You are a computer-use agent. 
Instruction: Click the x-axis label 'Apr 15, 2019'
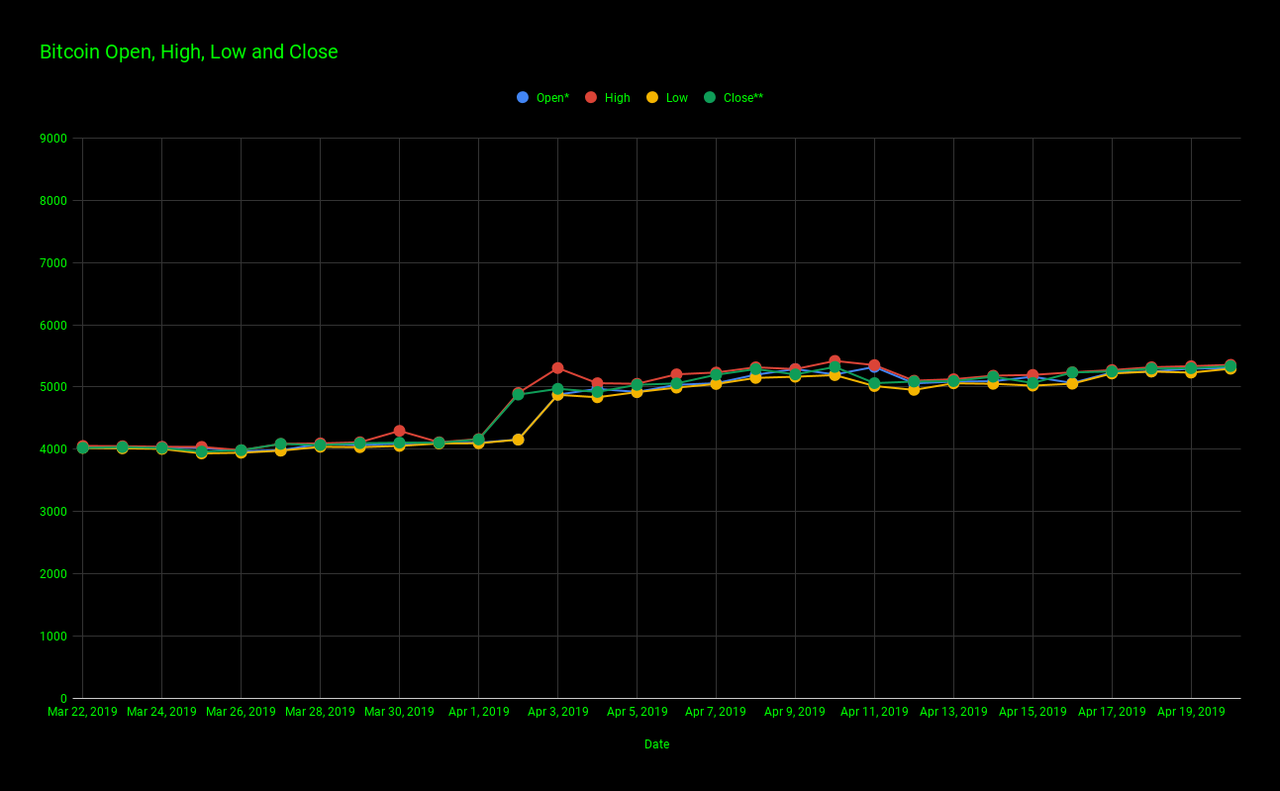click(x=1033, y=712)
